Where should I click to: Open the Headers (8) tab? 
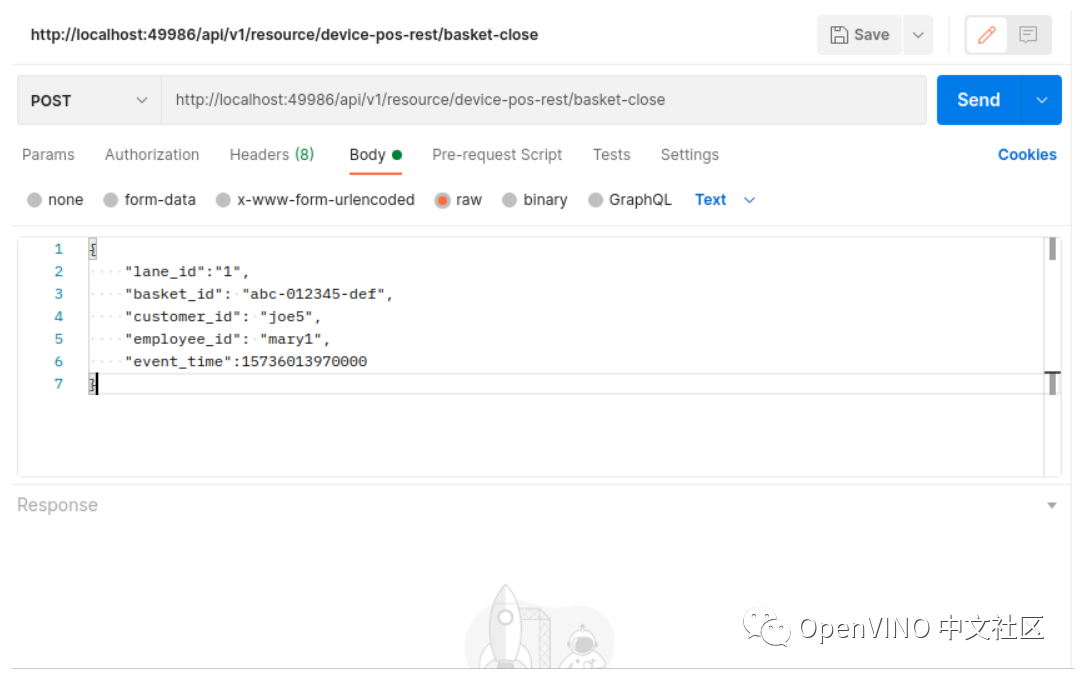[x=271, y=155]
